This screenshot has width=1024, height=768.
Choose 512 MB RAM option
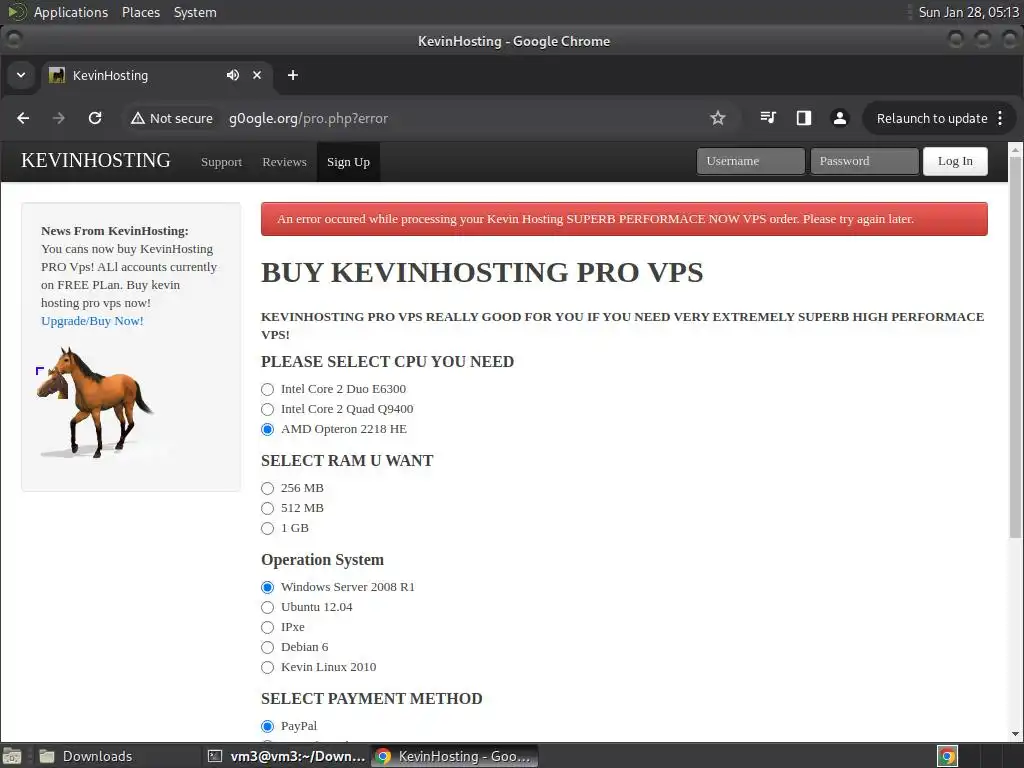coord(267,508)
